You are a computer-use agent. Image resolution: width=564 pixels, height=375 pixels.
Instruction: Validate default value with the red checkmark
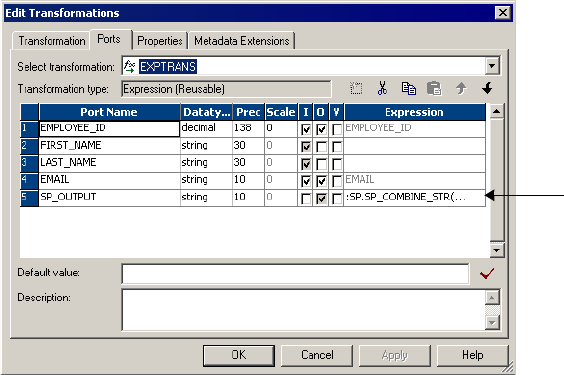pos(487,274)
